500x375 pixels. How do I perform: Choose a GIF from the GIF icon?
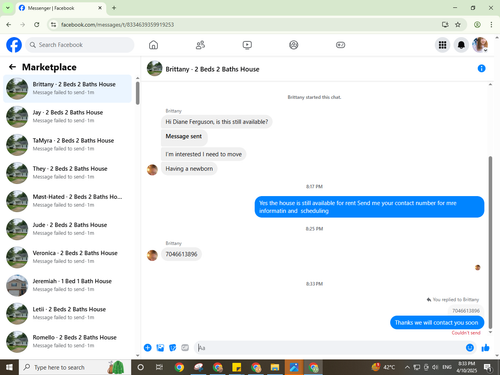click(x=185, y=348)
